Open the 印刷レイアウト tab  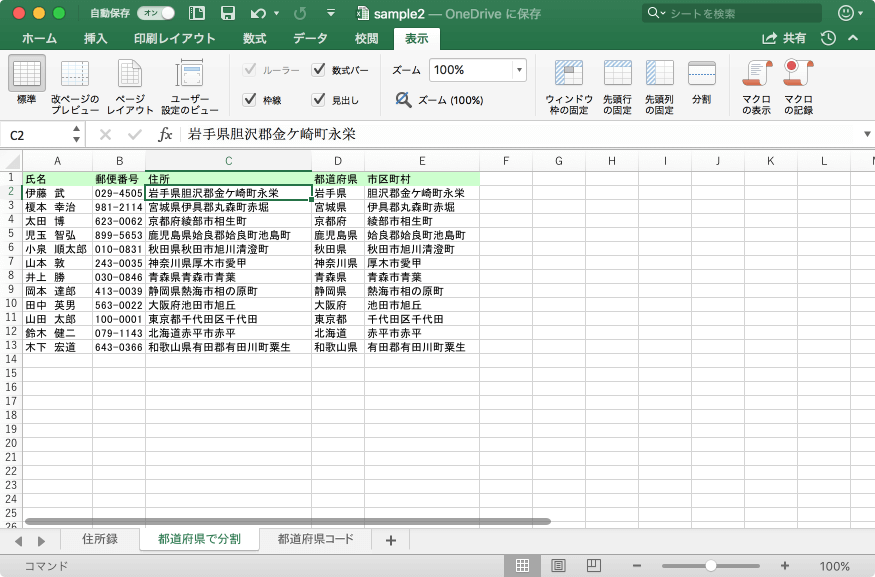(175, 38)
